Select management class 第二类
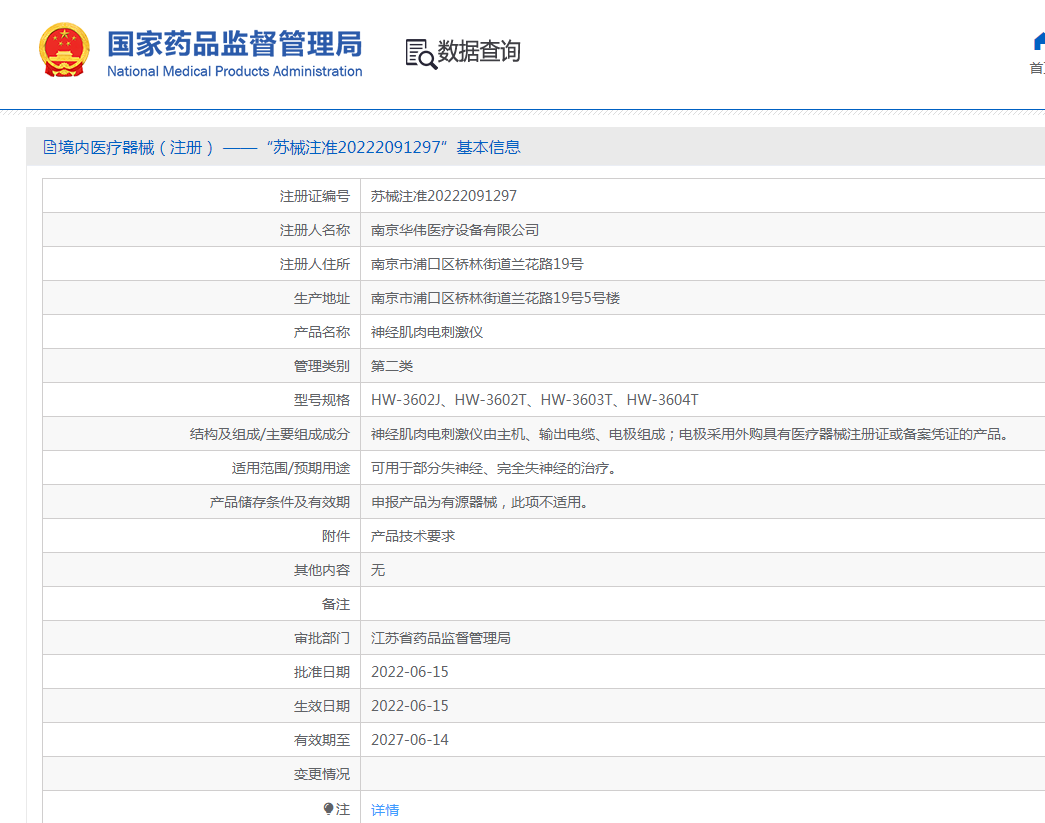Viewport: 1045px width, 823px height. click(392, 366)
